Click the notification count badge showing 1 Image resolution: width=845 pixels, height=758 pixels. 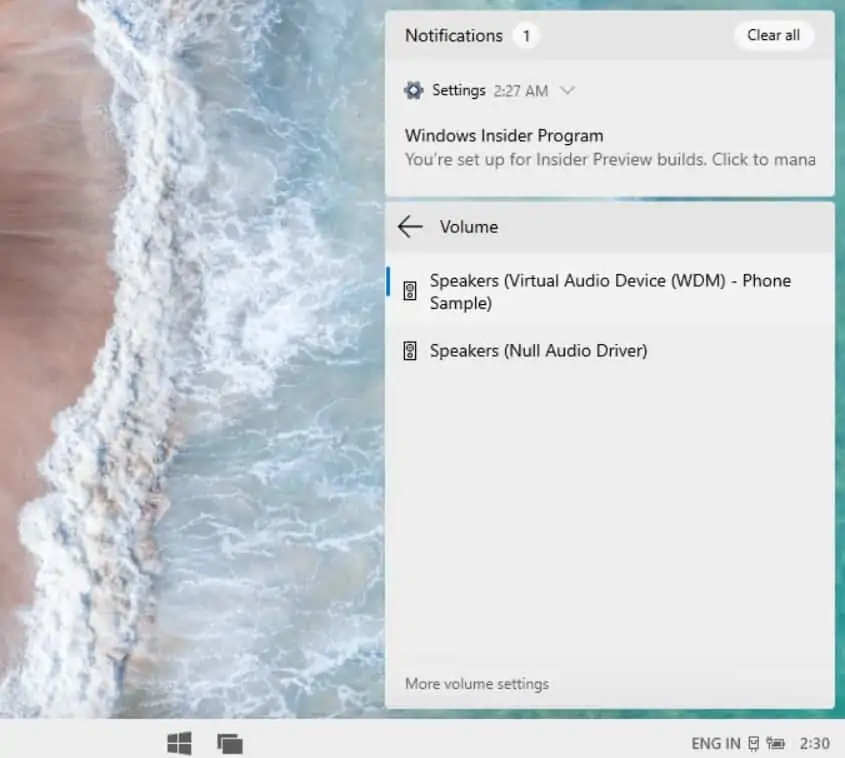coord(527,35)
